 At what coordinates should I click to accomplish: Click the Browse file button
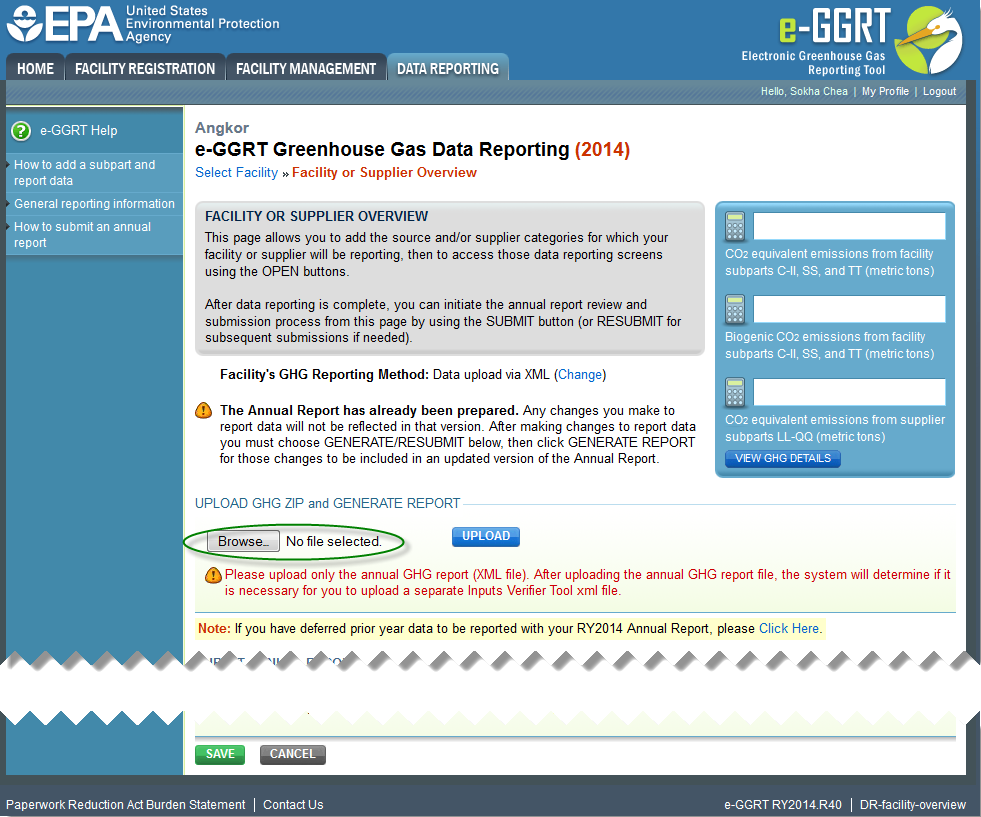(x=243, y=541)
